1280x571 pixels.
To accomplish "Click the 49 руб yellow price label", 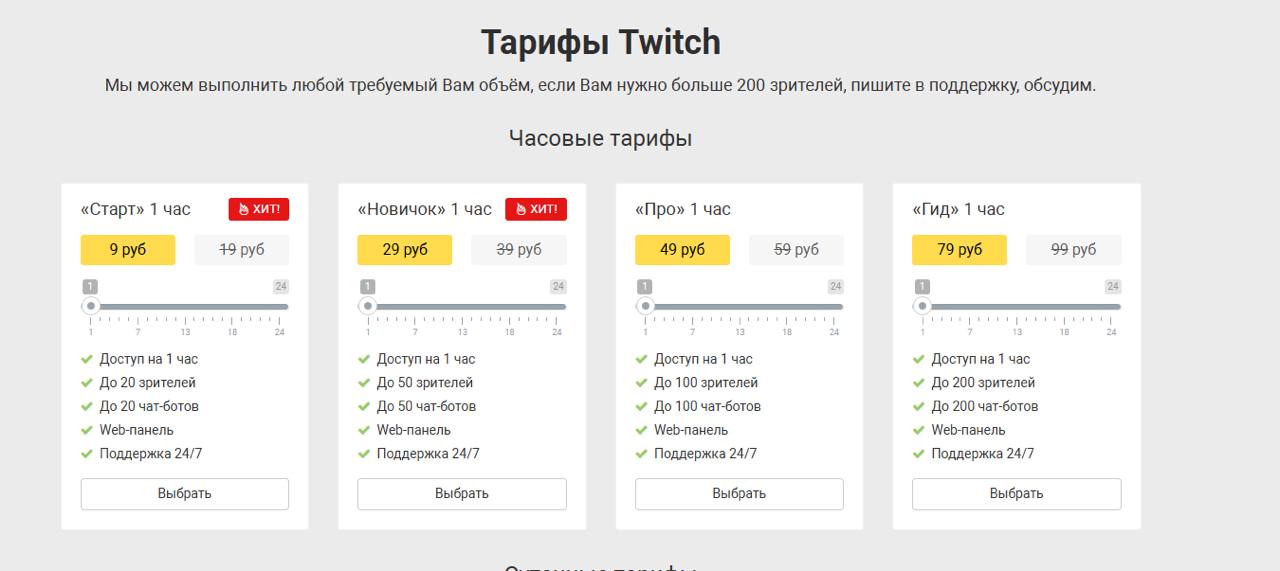I will pyautogui.click(x=682, y=250).
